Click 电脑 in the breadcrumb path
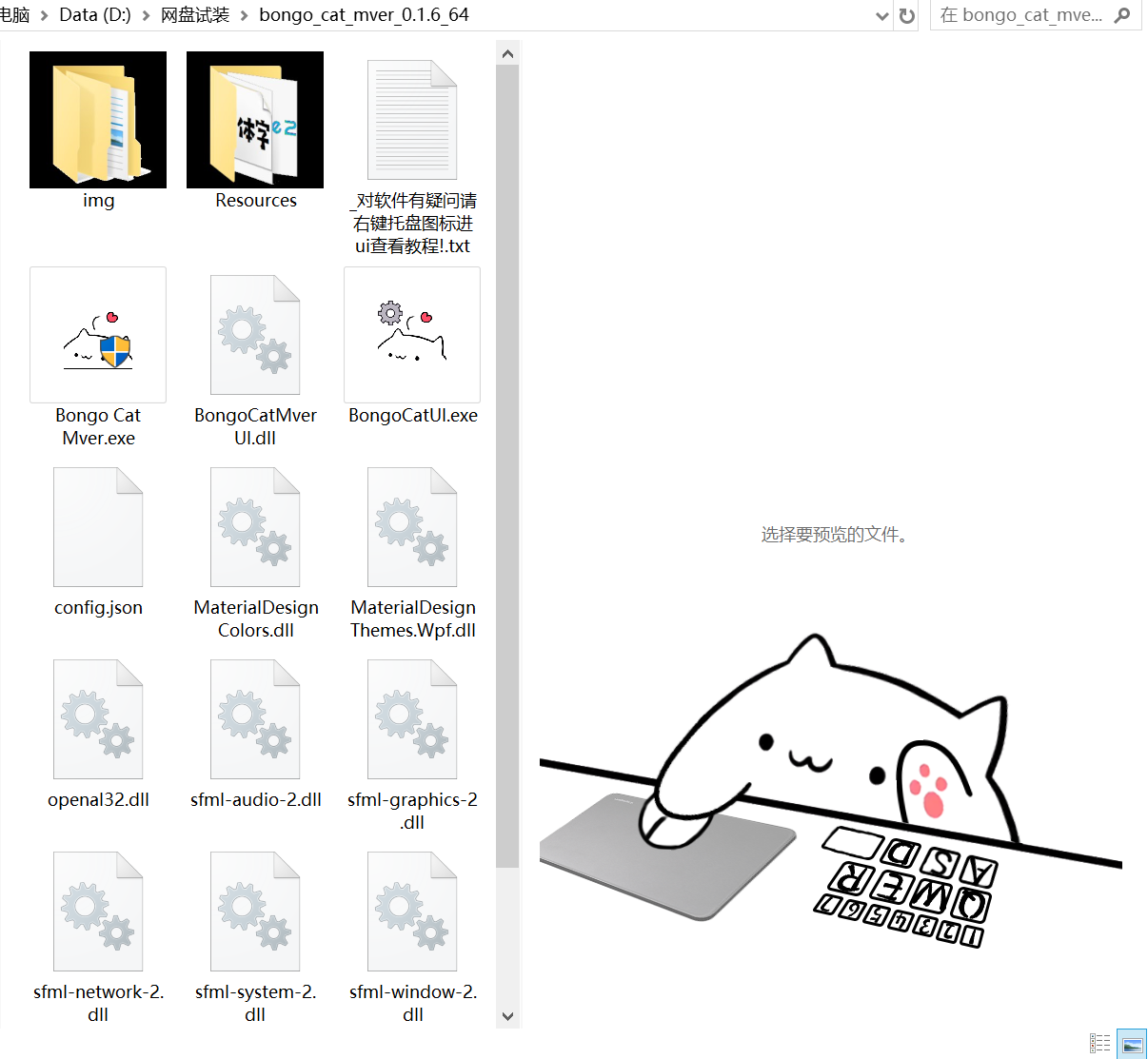This screenshot has width=1148, height=1059. pos(15,15)
